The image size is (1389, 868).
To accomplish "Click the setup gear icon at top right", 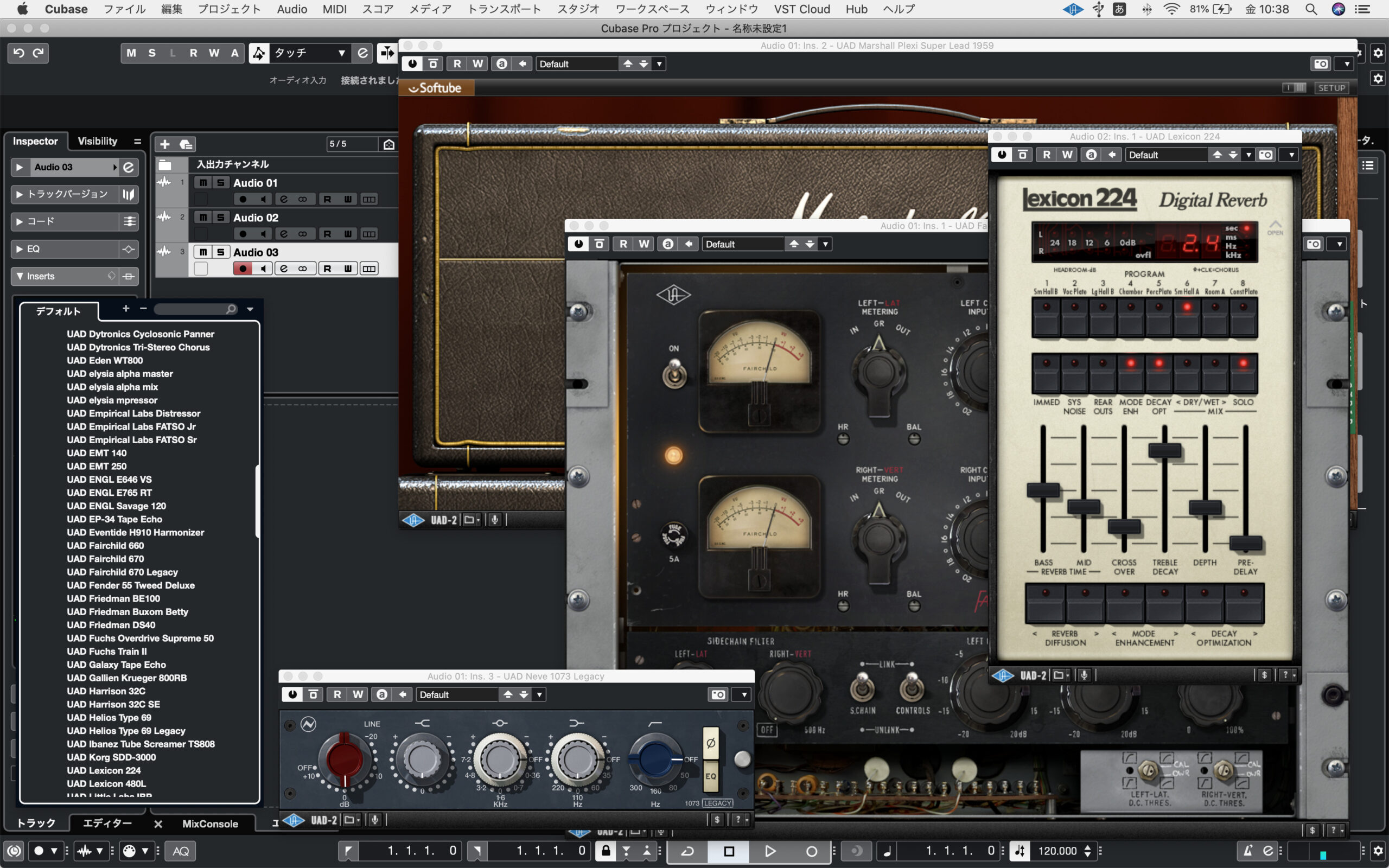I will click(x=1378, y=53).
